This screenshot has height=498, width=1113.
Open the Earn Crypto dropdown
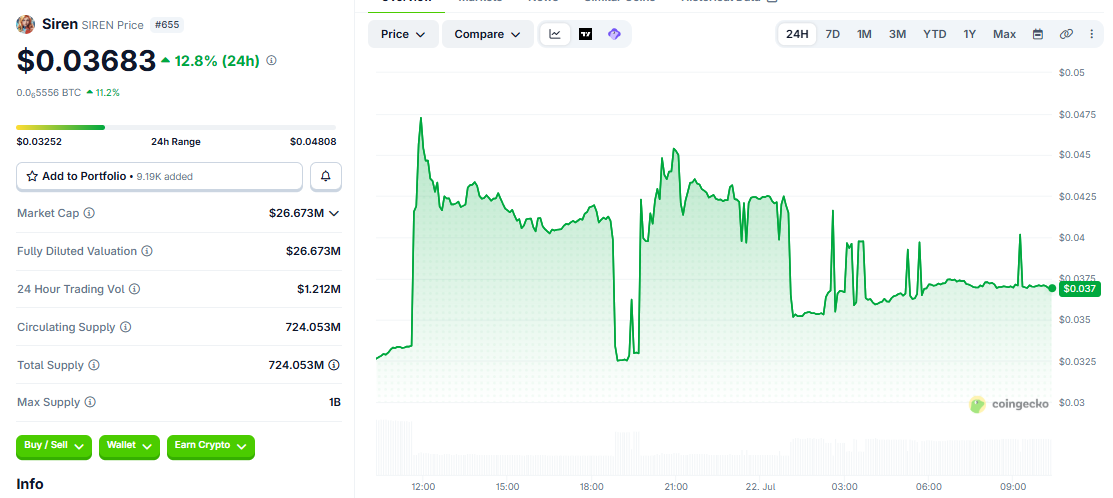click(x=211, y=446)
